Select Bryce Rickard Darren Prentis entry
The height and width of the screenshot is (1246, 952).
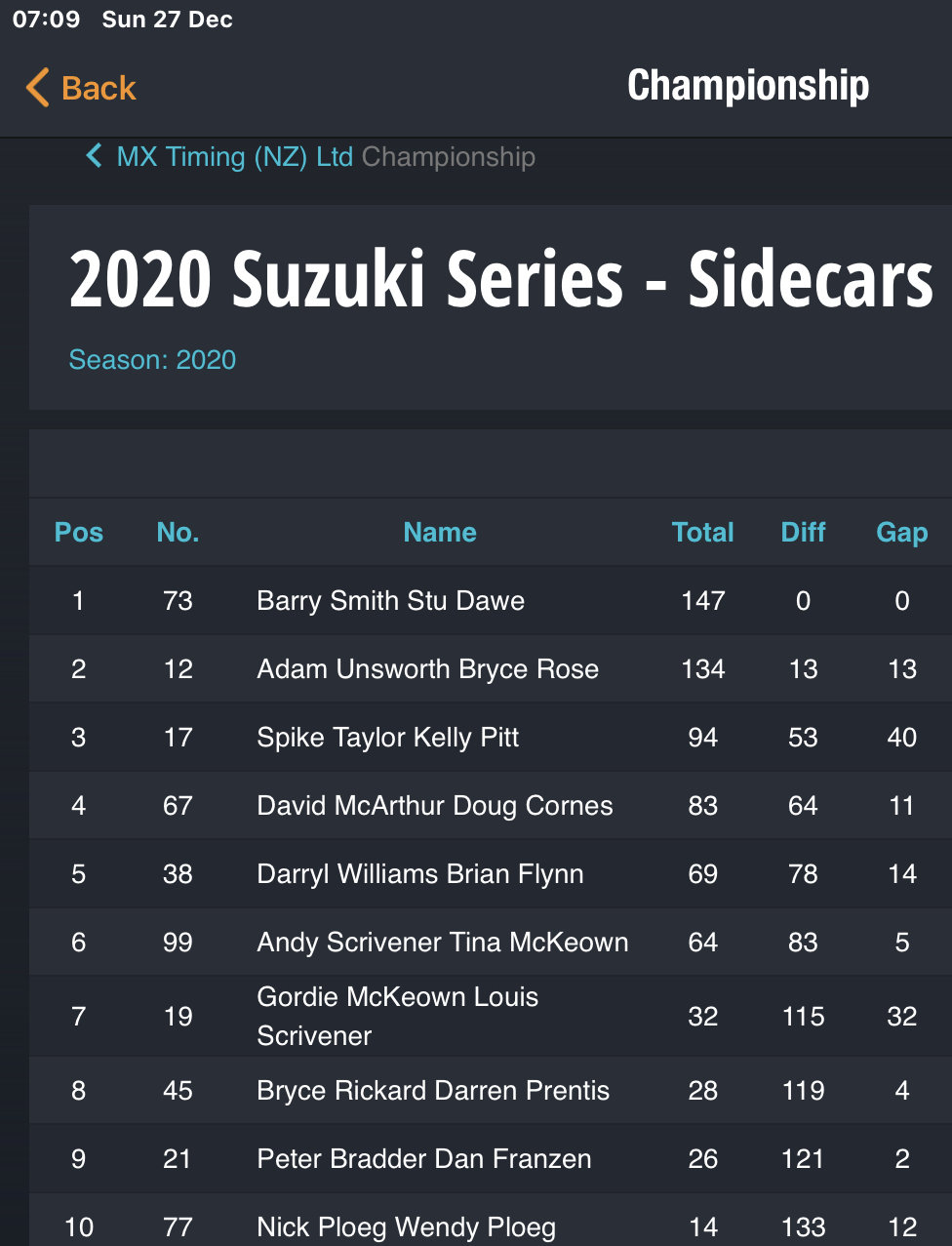[491, 1090]
